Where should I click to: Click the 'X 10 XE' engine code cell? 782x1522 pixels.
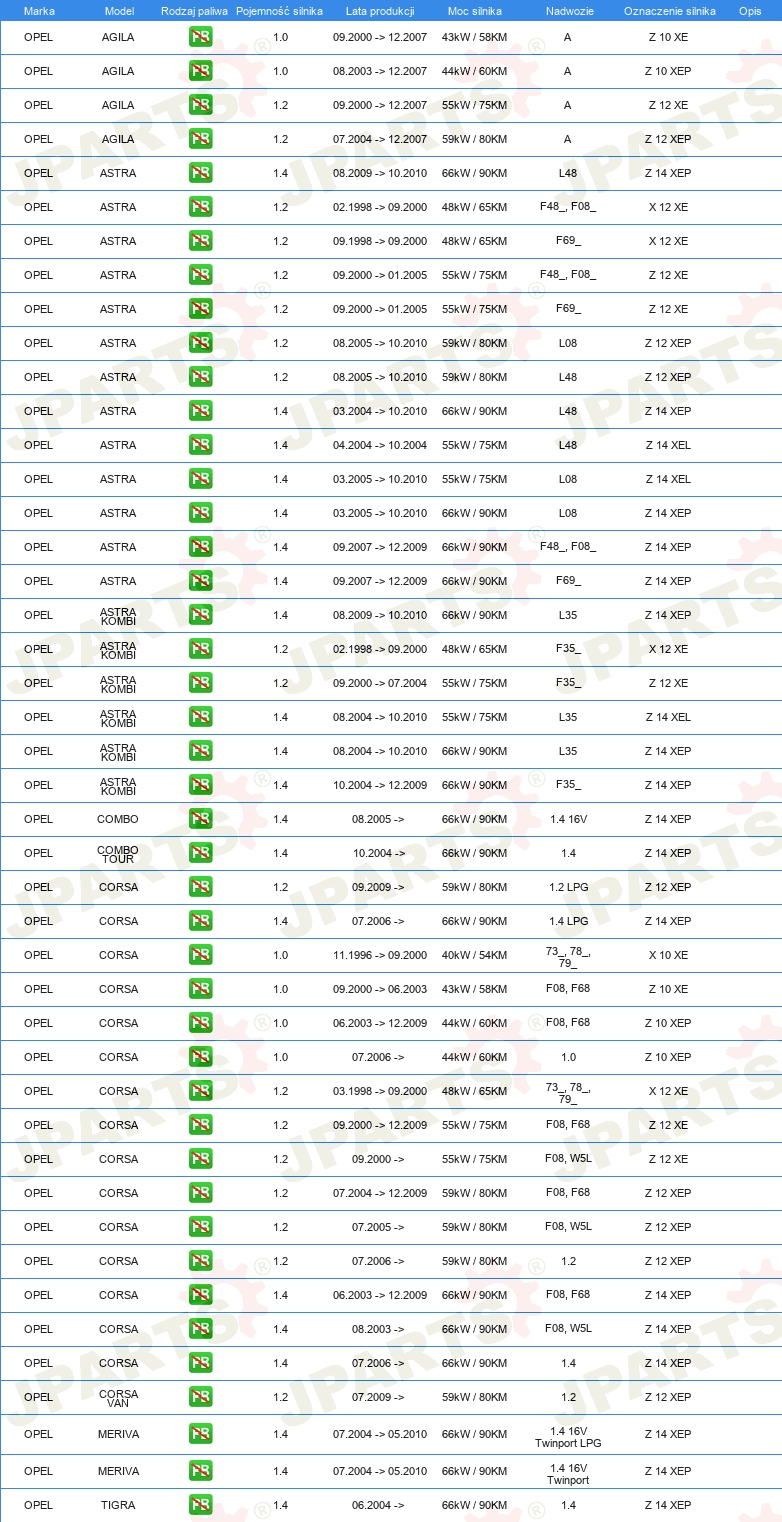(668, 955)
